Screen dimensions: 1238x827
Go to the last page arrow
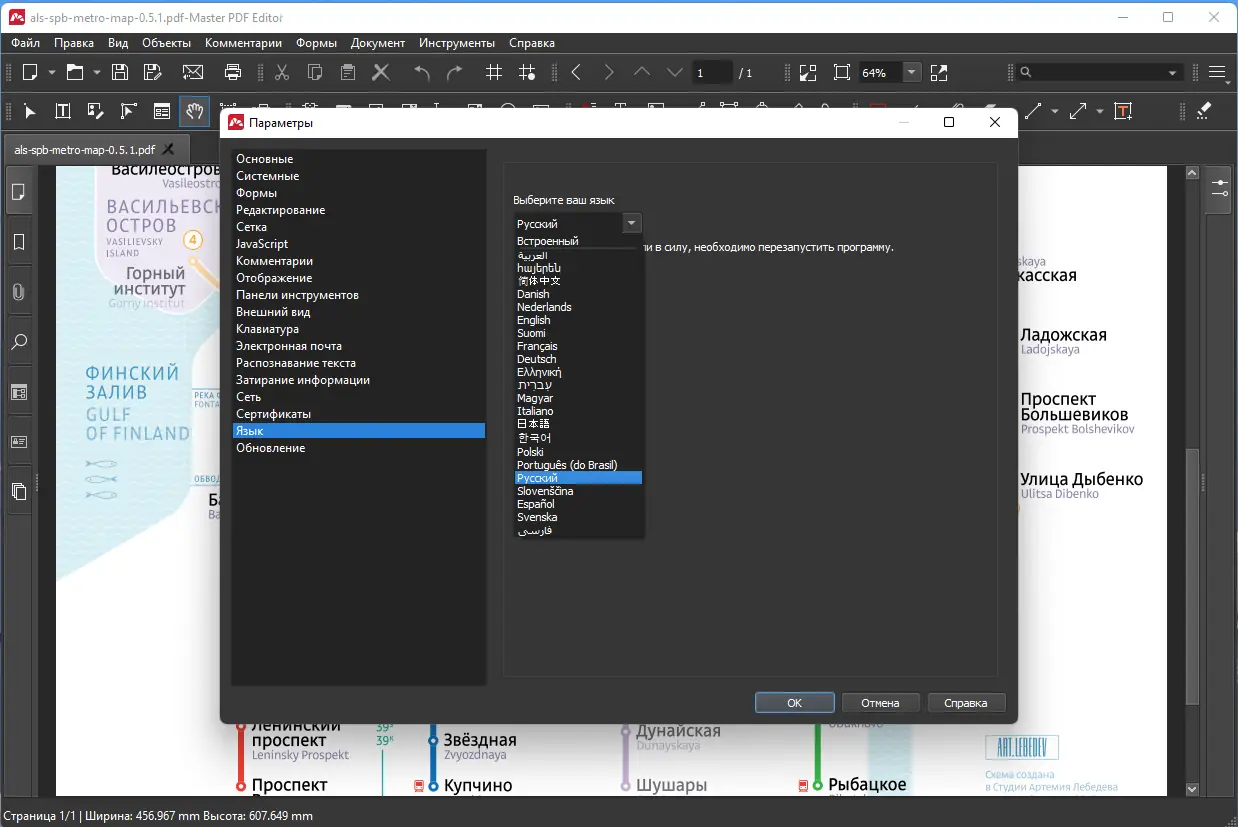pos(609,72)
